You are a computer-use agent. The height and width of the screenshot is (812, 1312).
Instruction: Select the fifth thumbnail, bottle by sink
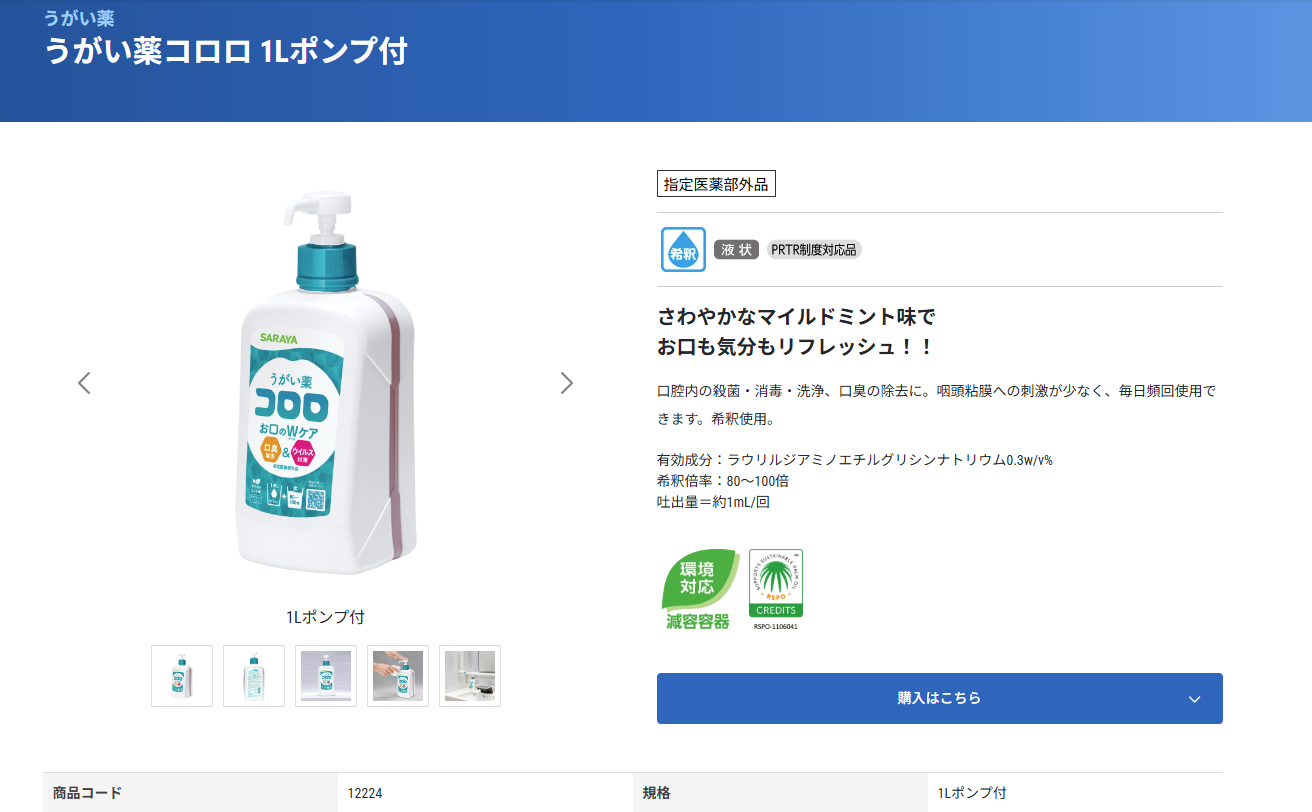coord(470,676)
